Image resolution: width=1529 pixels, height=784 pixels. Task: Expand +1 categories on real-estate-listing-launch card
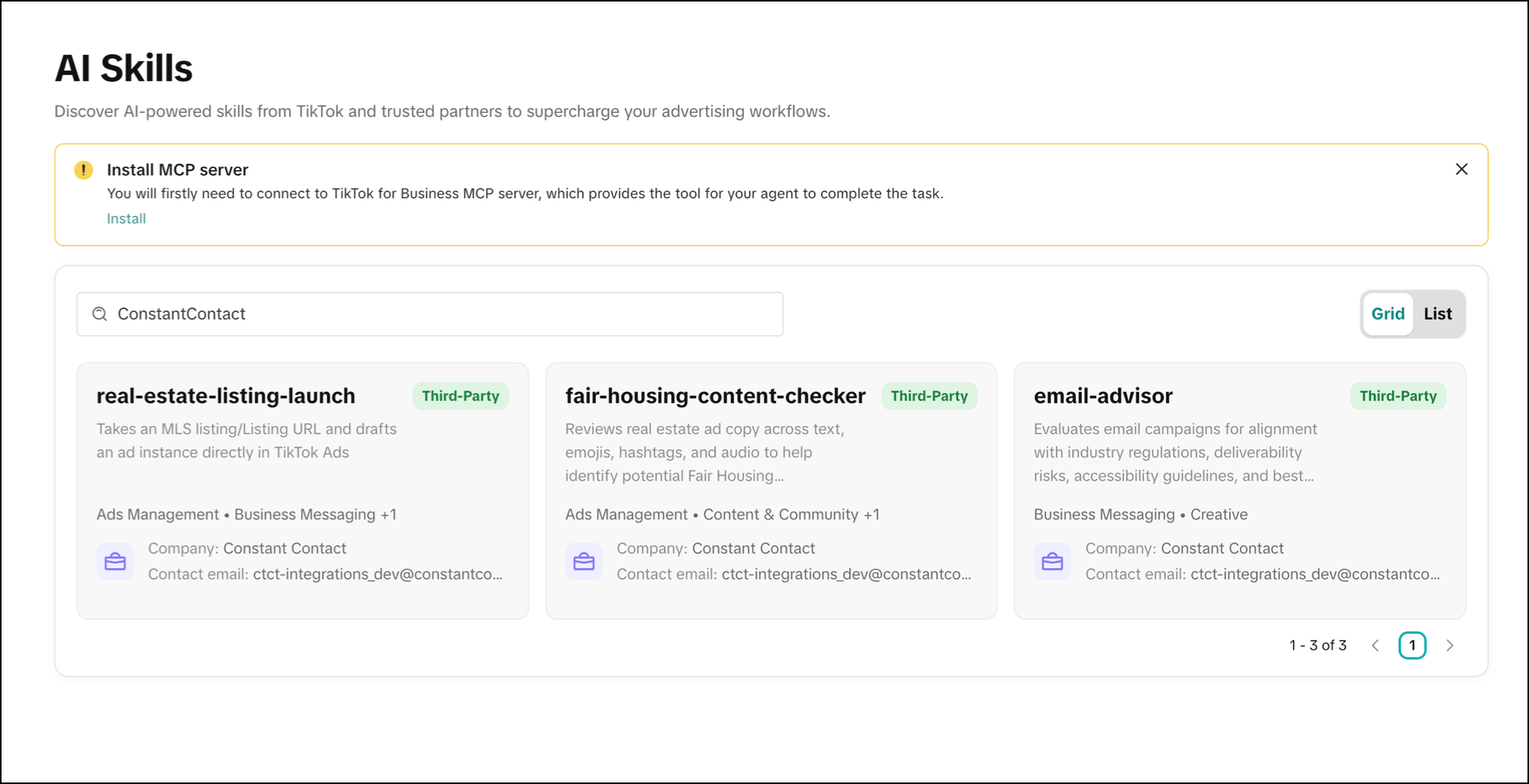tap(388, 515)
